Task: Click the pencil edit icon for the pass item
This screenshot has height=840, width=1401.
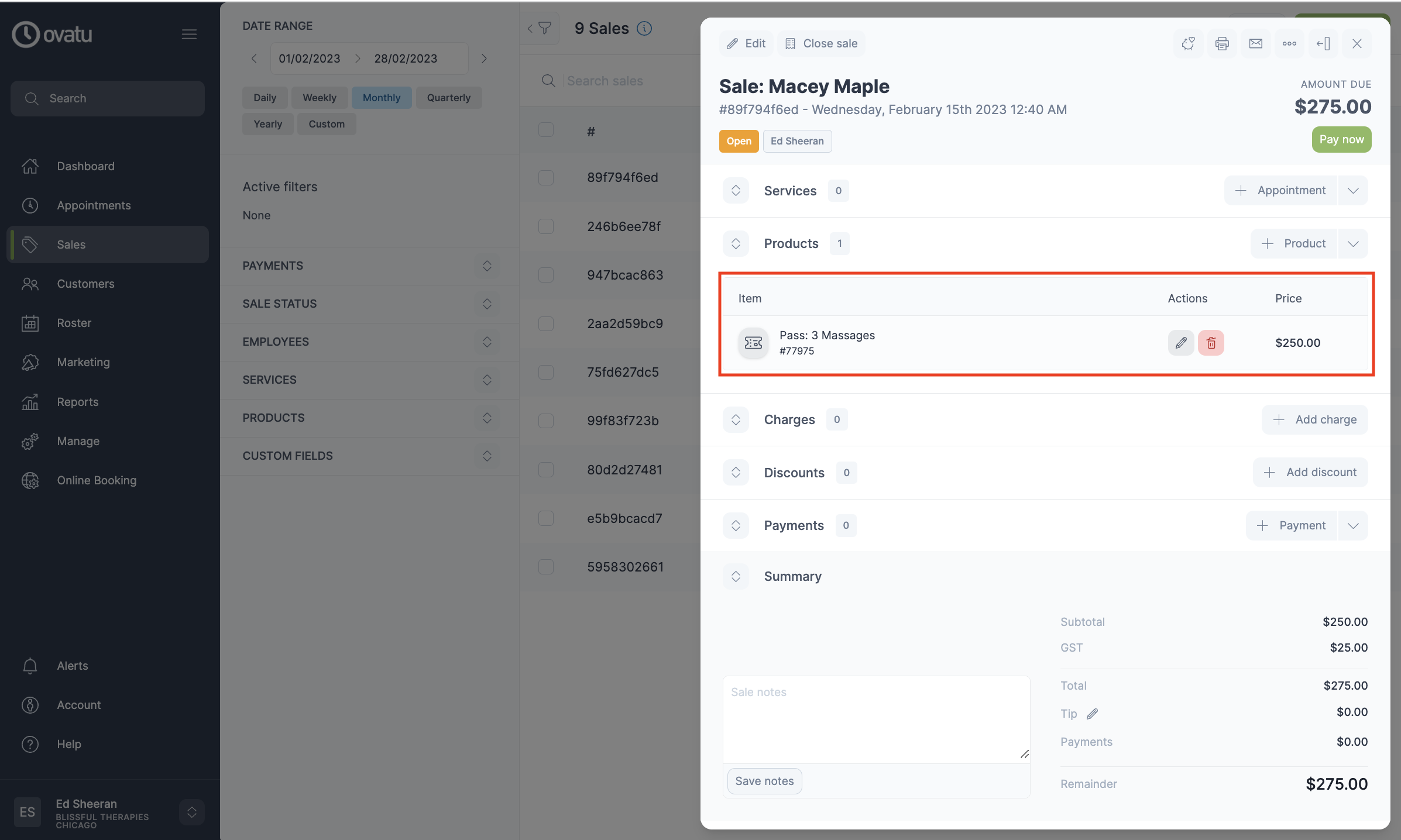Action: [1180, 343]
